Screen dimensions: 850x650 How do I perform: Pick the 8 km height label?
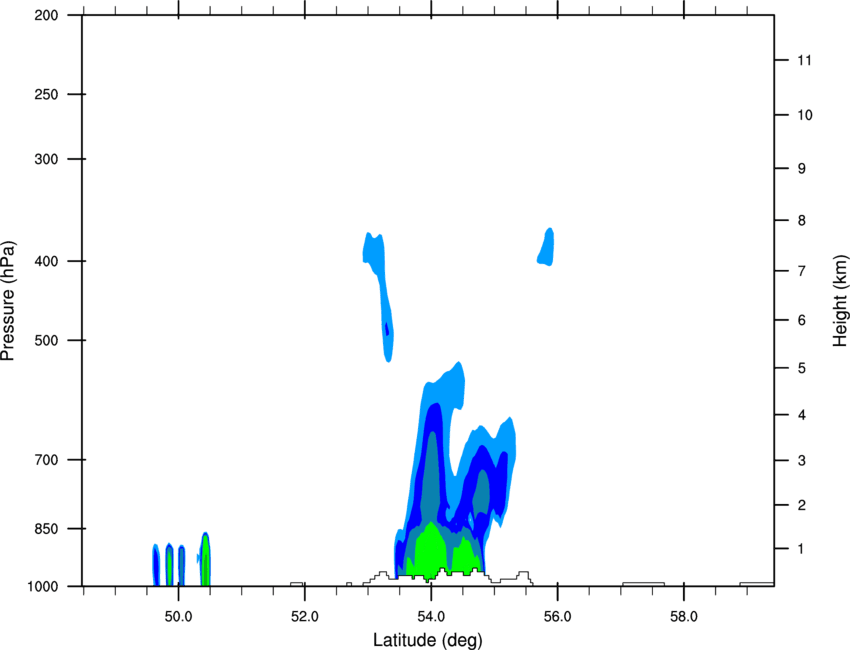801,221
